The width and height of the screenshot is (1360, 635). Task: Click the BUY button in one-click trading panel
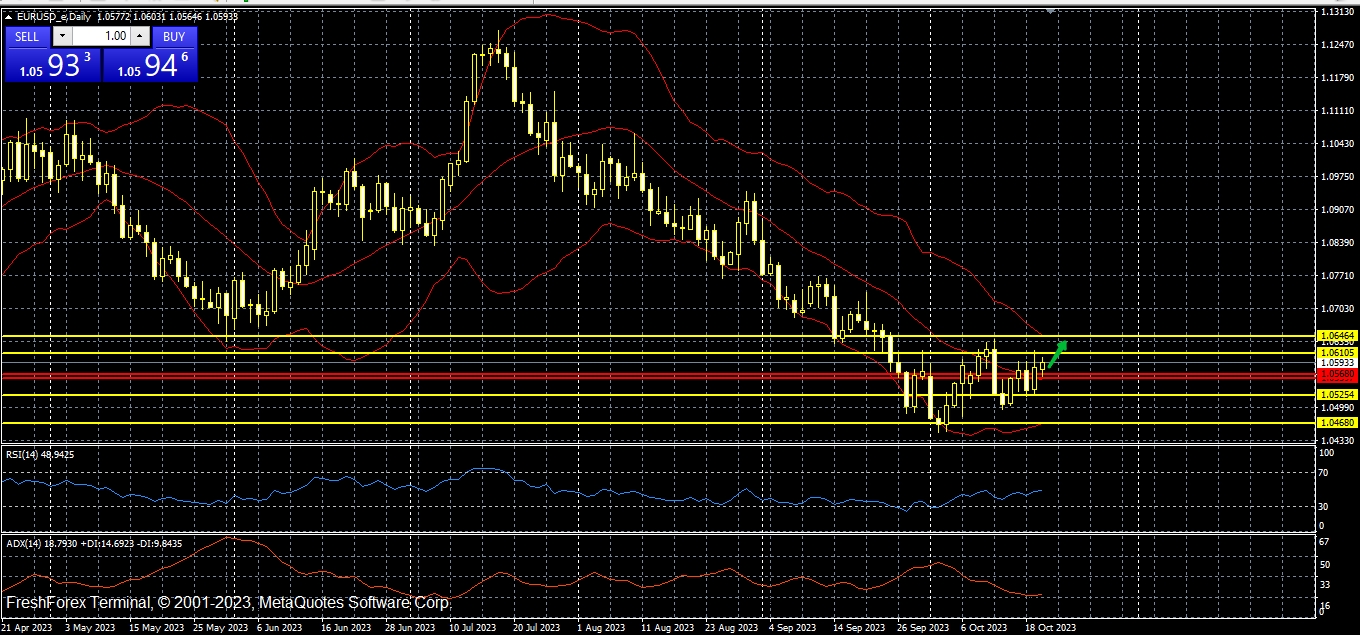(x=174, y=36)
